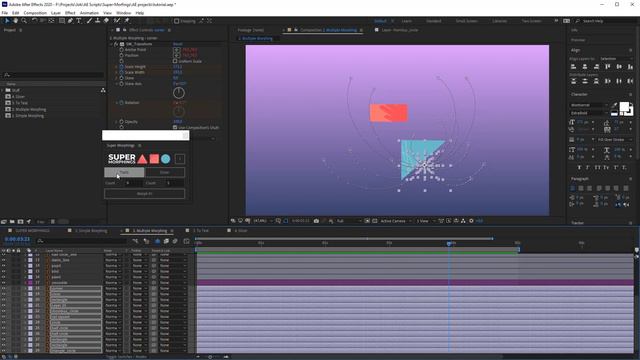640x360 pixels.
Task: Click the current time indicator in timeline ruler
Action: point(449,244)
